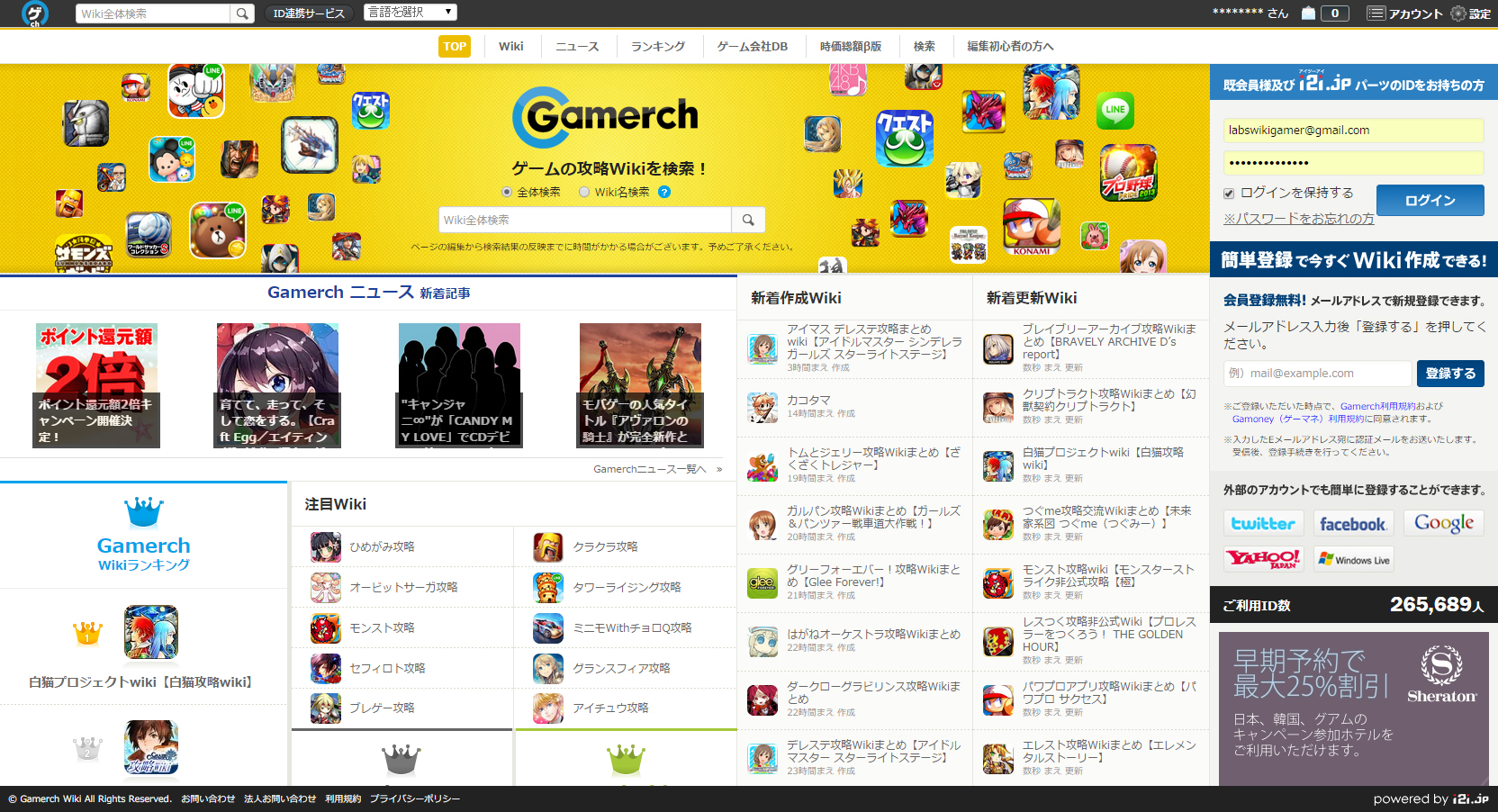Click the グリーフォーエバー glee icon
The width and height of the screenshot is (1498, 812).
[763, 582]
